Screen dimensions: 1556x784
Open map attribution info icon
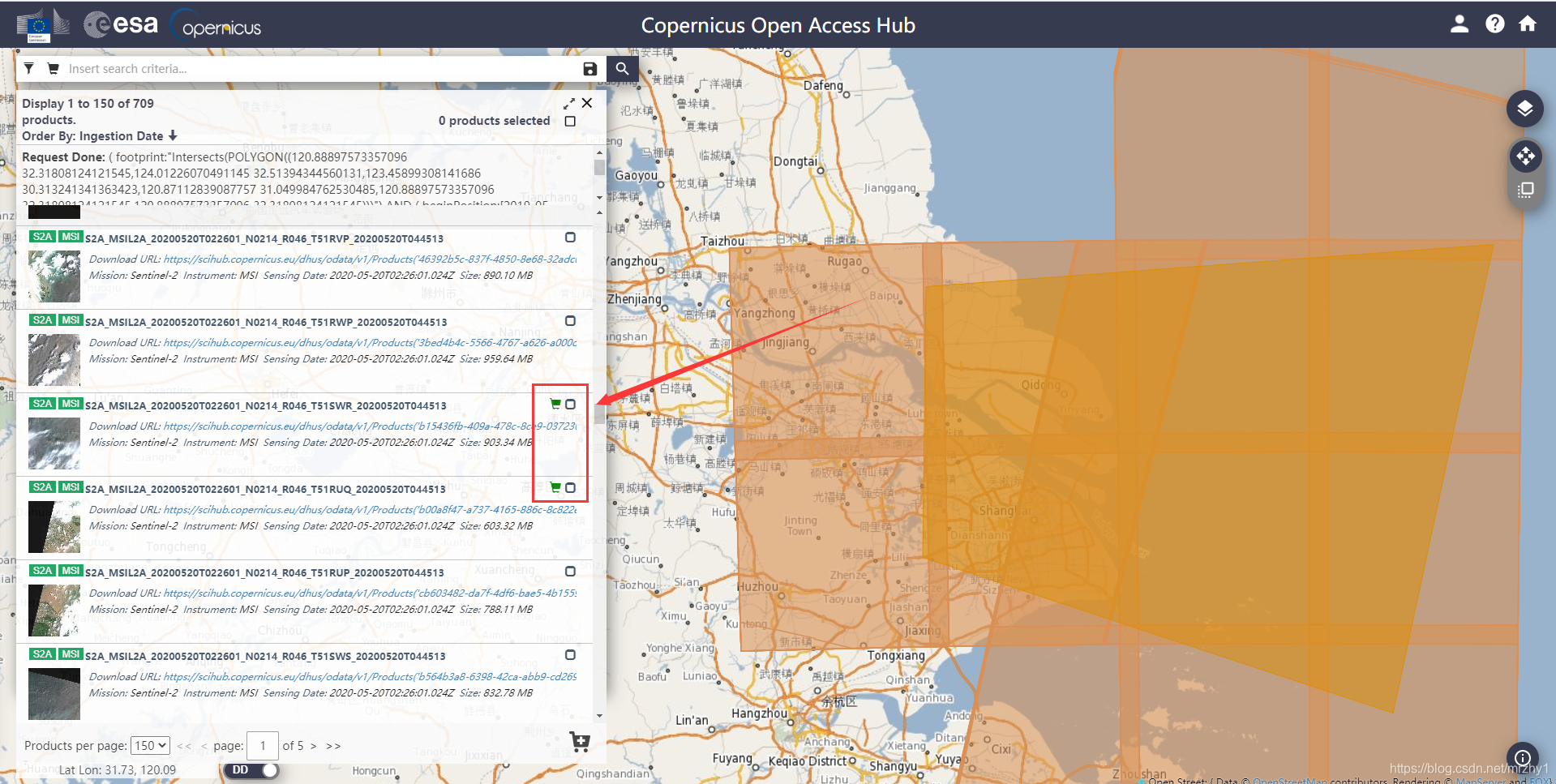coord(1523,759)
